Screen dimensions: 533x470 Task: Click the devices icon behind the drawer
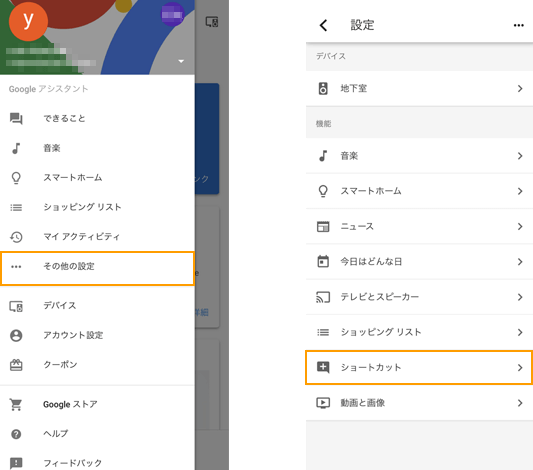(212, 22)
